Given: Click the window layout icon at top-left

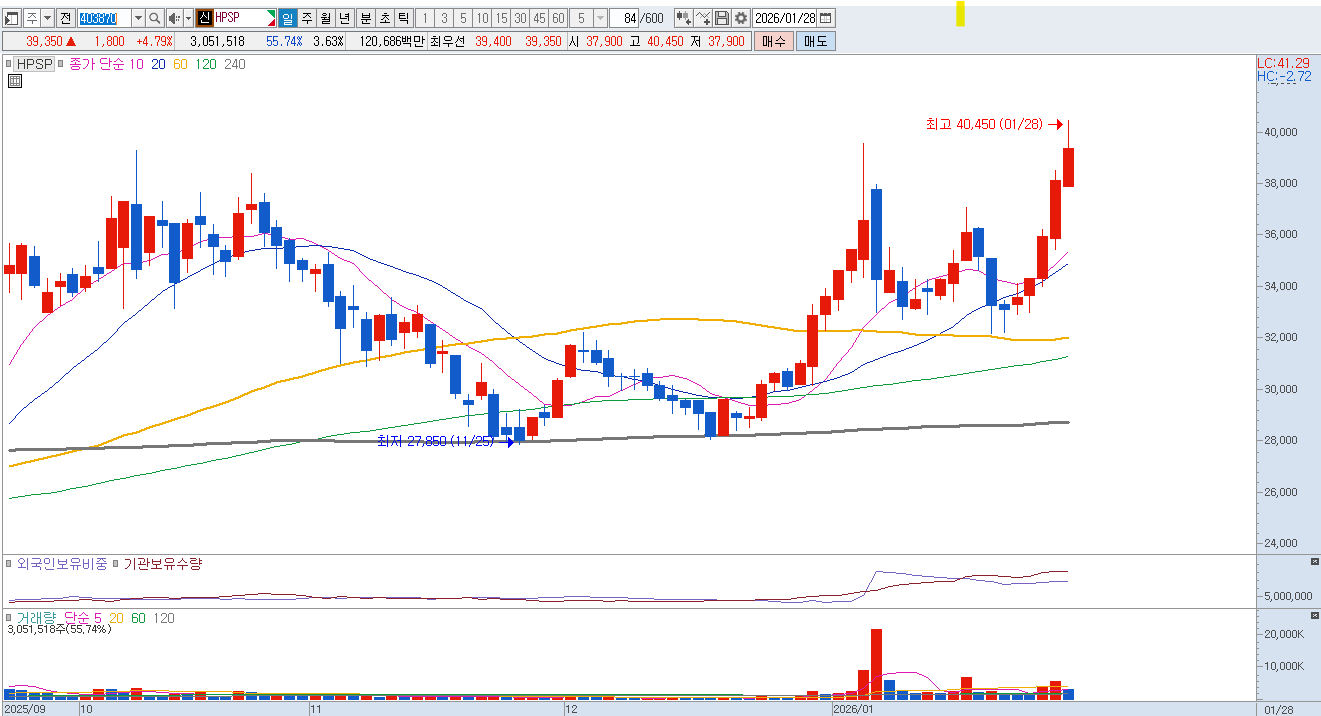Looking at the screenshot, I should (12, 19).
